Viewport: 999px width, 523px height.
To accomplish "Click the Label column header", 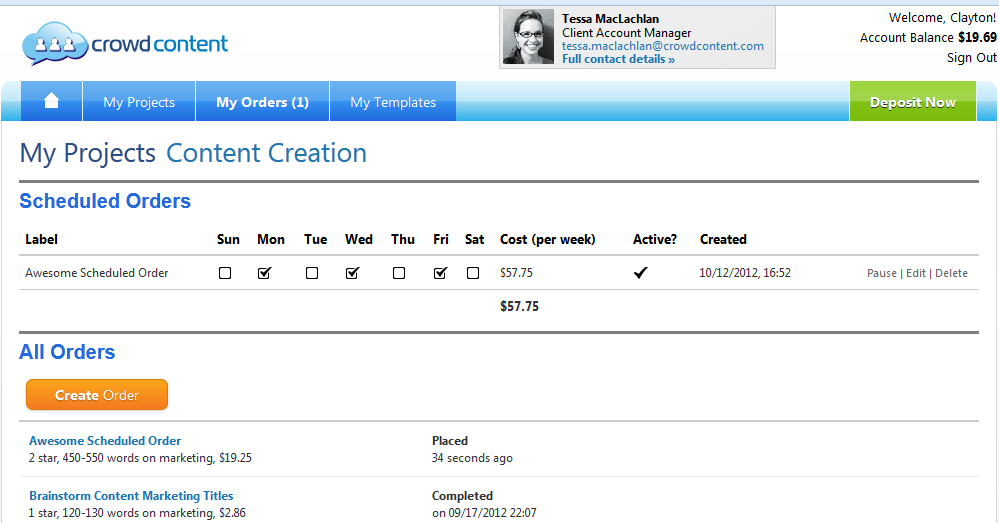I will tap(41, 240).
